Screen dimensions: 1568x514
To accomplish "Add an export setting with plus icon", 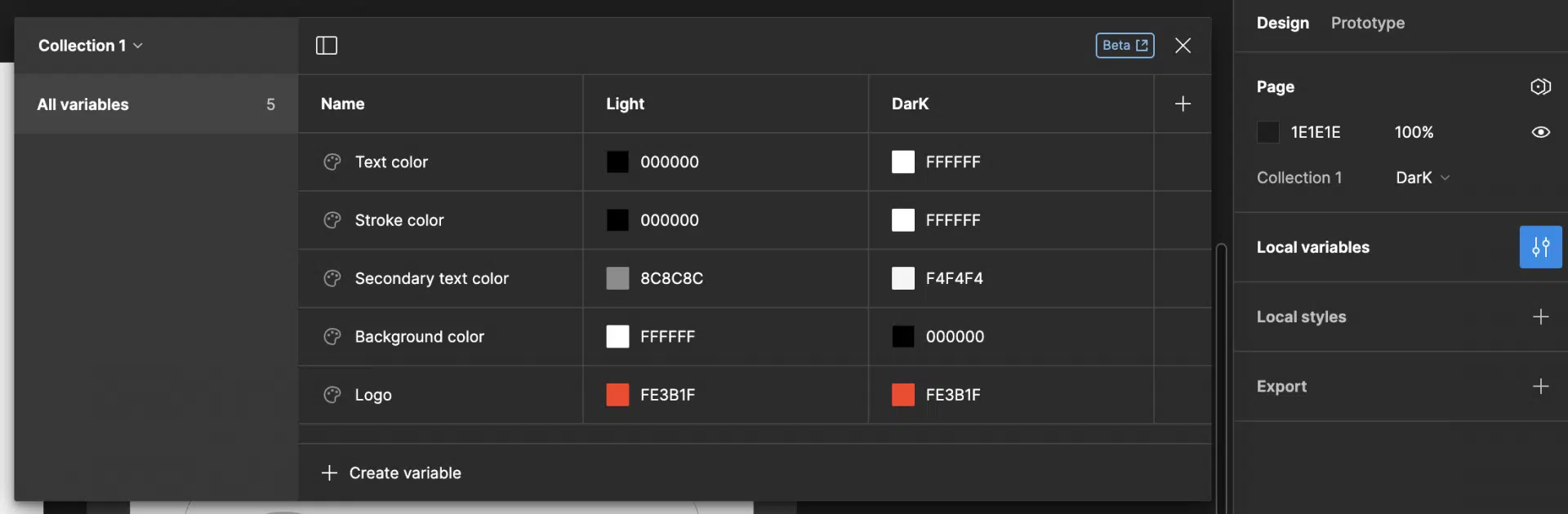I will coord(1540,386).
